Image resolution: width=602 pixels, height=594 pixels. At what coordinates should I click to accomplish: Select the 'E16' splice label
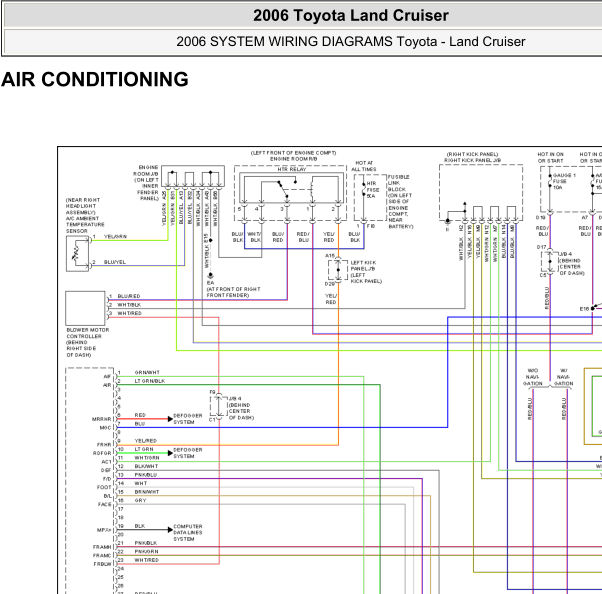click(x=584, y=309)
